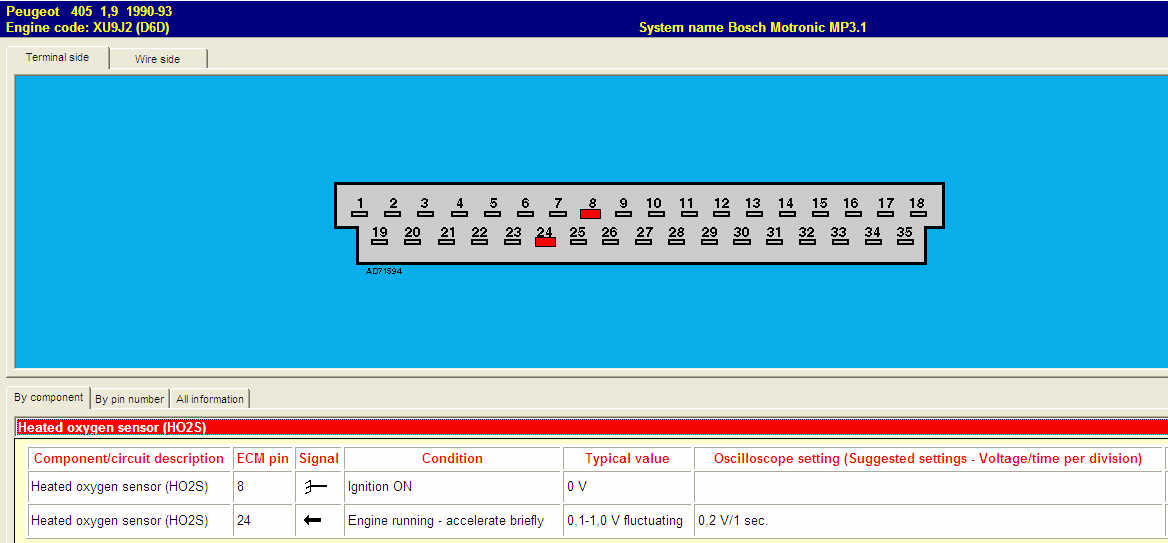Screen dimensions: 1168x543
Task: Select the 'Ignition ON' condition cell
Action: point(452,487)
